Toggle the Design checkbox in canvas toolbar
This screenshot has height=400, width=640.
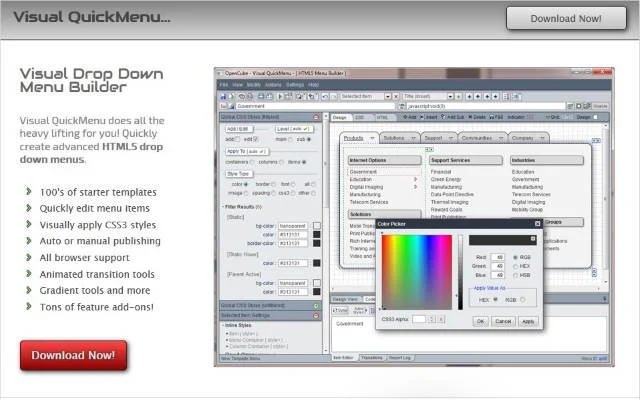click(x=595, y=117)
